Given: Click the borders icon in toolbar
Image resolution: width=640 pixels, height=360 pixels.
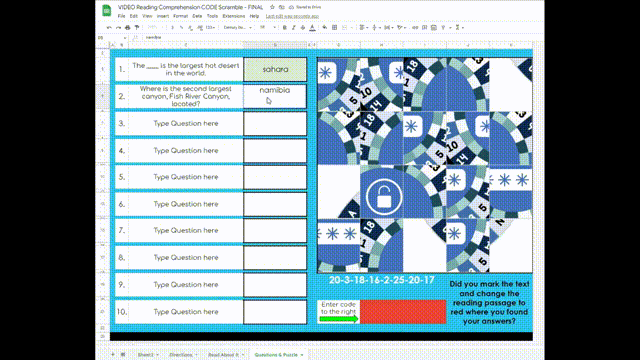Looking at the screenshot, I should click(x=334, y=28).
